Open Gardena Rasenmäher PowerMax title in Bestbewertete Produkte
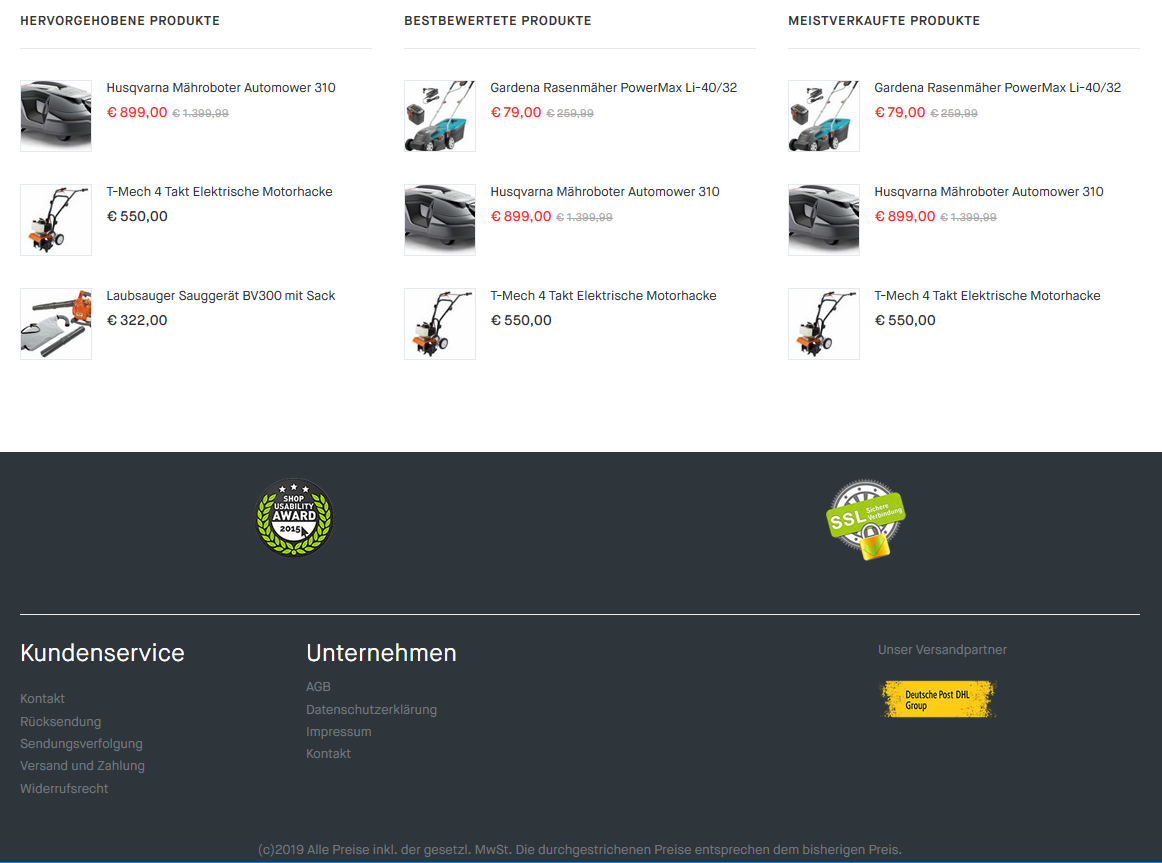Viewport: 1162px width, 863px height. [614, 87]
